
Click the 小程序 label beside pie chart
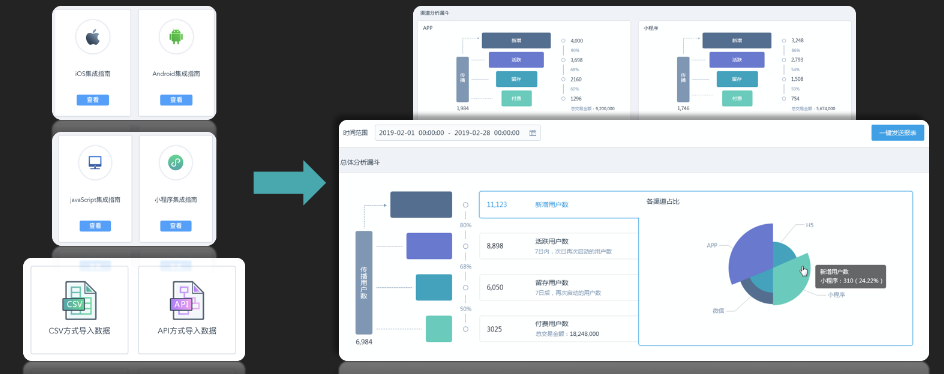836,295
